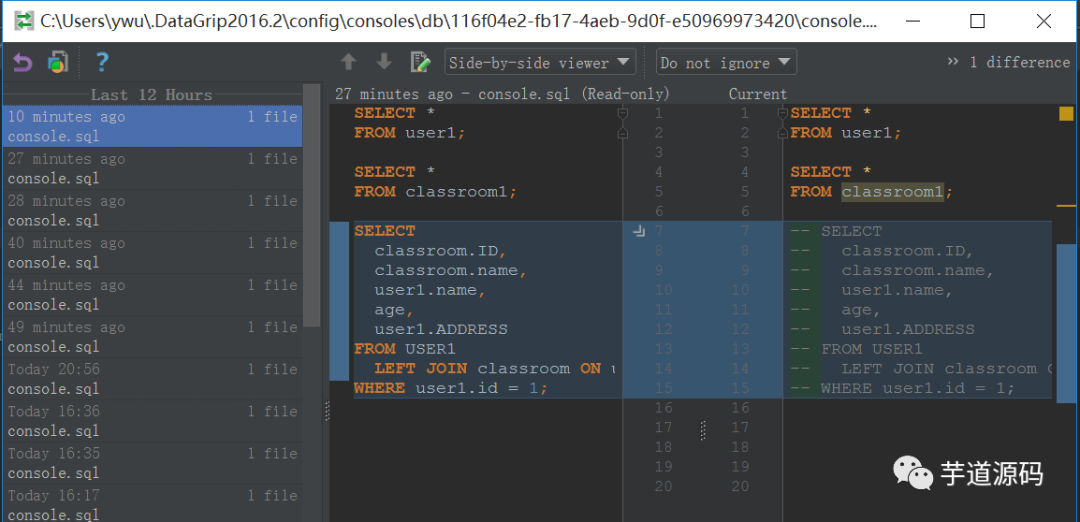This screenshot has height=522, width=1080.
Task: Click the left-pane 'user1.name,' line
Action: [430, 291]
